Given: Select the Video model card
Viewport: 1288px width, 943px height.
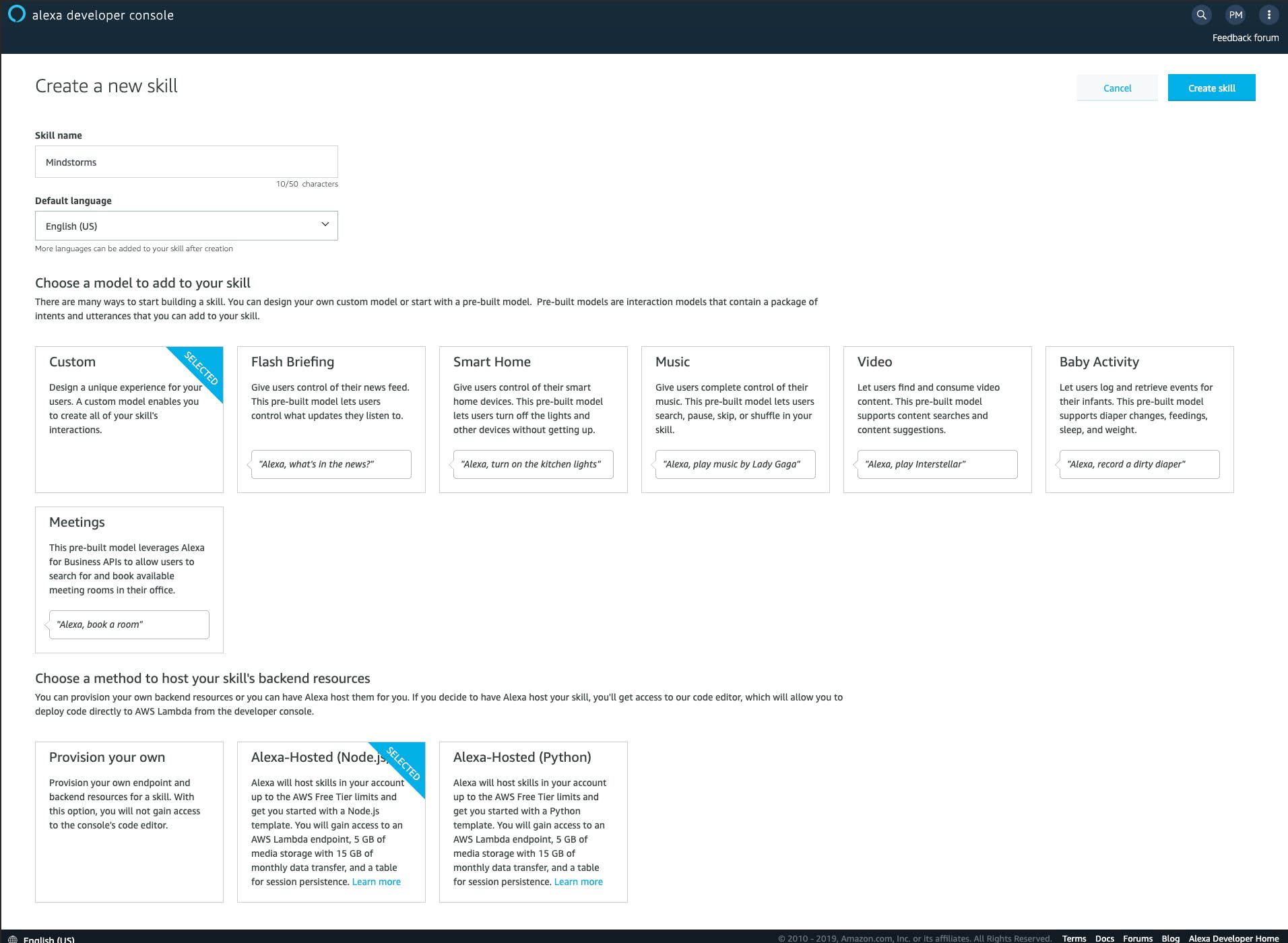Looking at the screenshot, I should (x=938, y=420).
